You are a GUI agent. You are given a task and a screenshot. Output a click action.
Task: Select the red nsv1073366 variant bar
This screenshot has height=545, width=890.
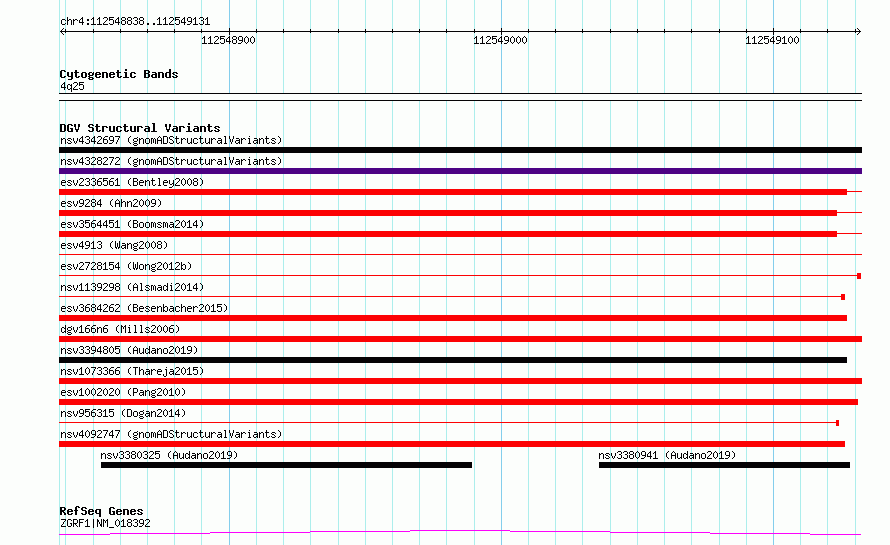pos(460,381)
